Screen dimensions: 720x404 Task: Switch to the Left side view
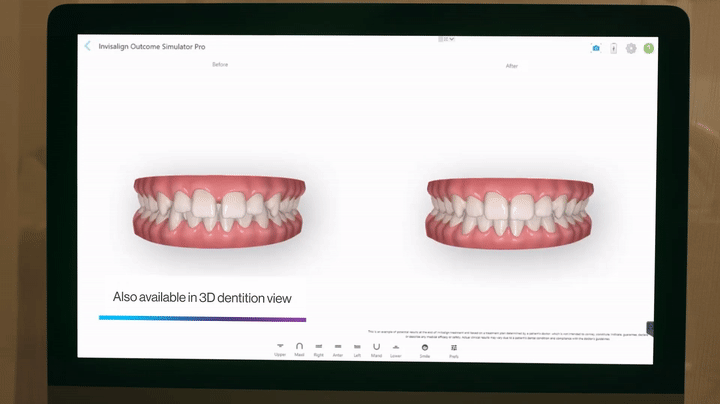[x=357, y=347]
